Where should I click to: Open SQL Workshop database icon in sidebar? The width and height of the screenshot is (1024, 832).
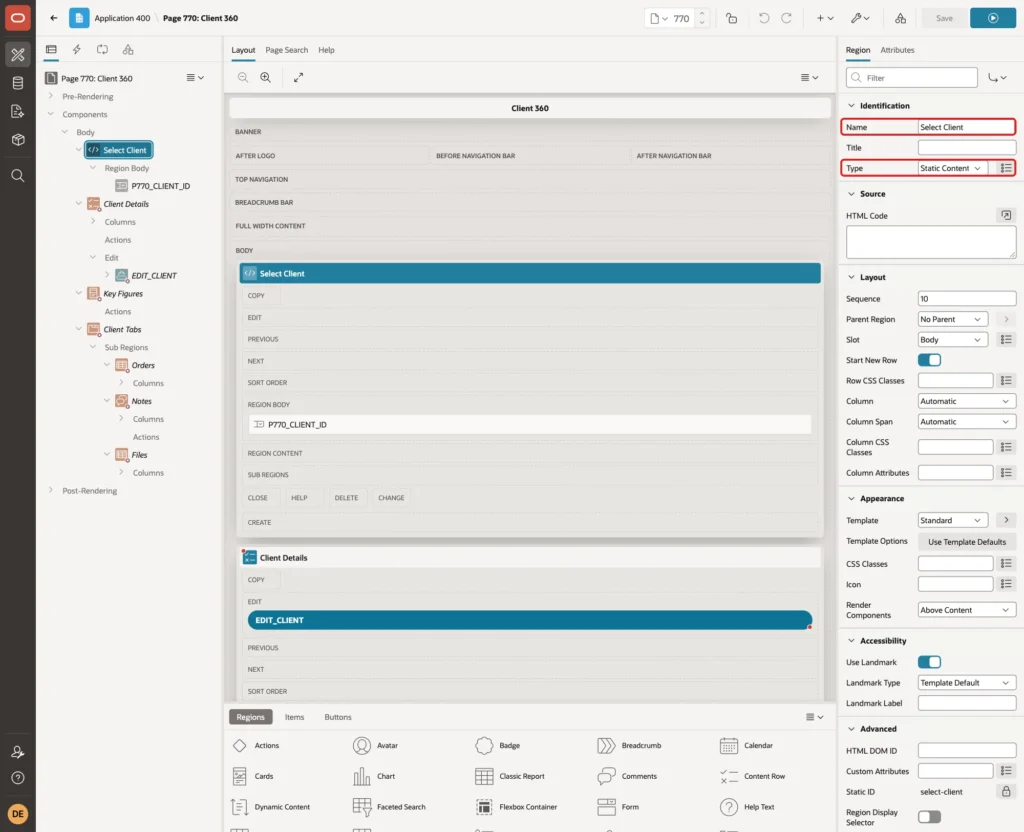[x=18, y=83]
